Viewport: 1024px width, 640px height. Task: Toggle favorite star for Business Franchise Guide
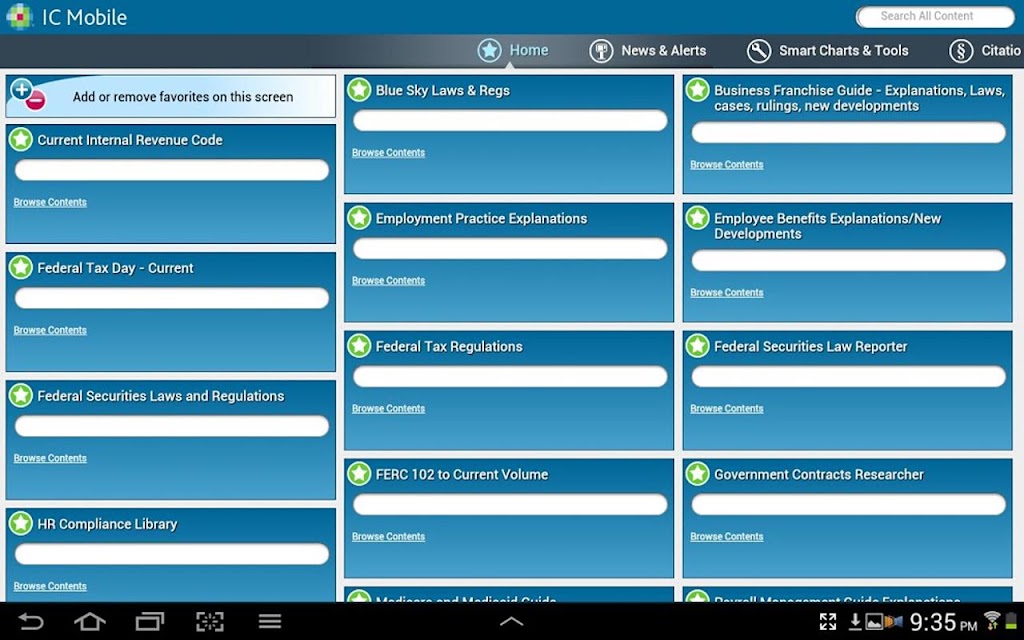pyautogui.click(x=697, y=89)
